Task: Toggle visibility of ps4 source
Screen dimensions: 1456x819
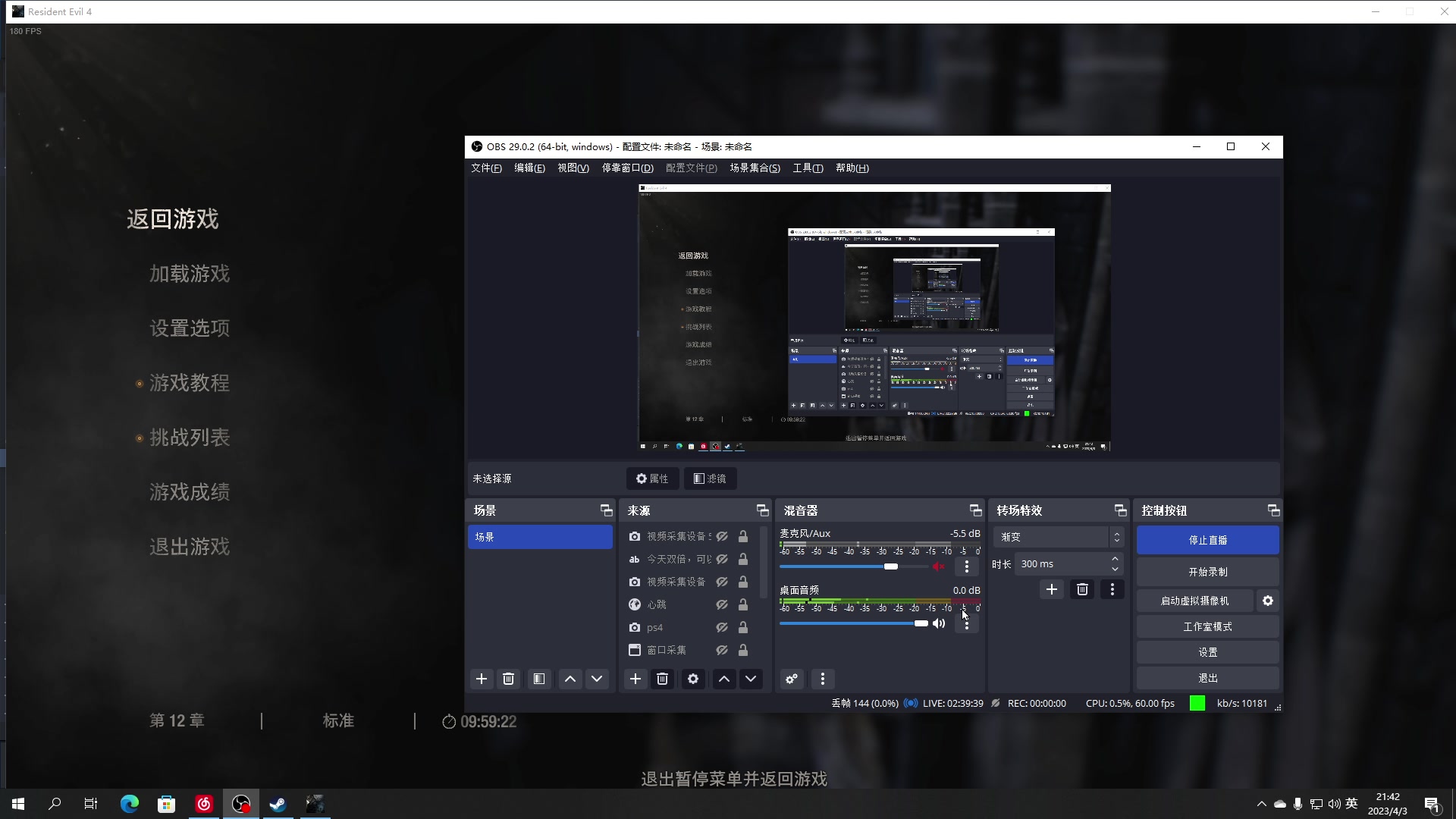Action: (722, 627)
